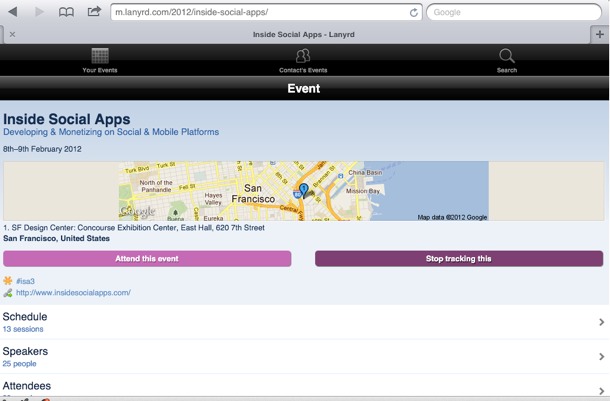610x401 pixels.
Task: Open the Speakers row
Action: click(303, 357)
